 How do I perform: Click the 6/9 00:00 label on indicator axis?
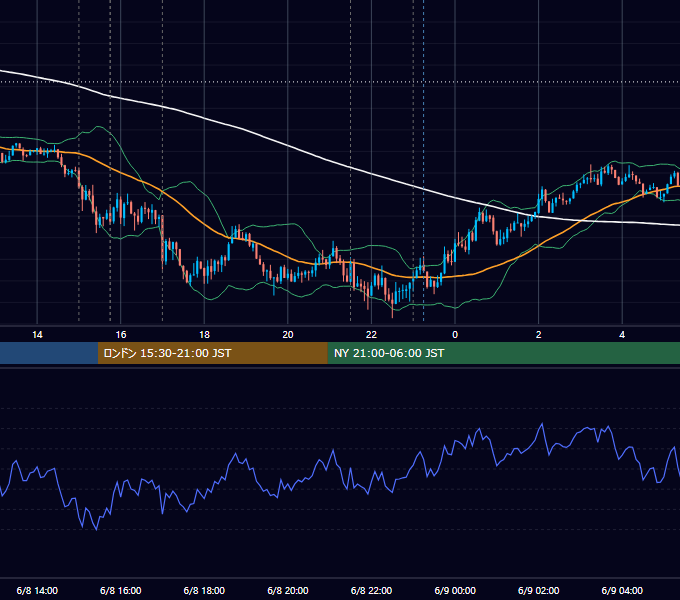click(455, 591)
